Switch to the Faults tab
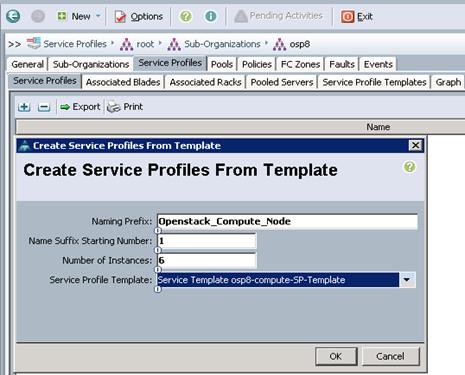465x375 pixels. [342, 64]
